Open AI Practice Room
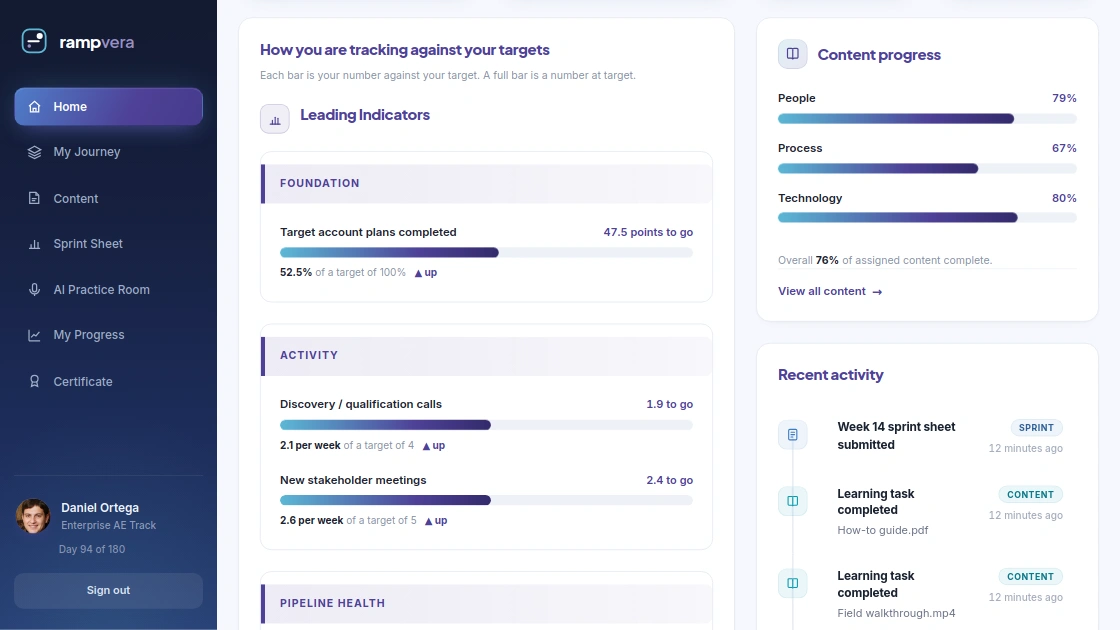 click(x=109, y=289)
